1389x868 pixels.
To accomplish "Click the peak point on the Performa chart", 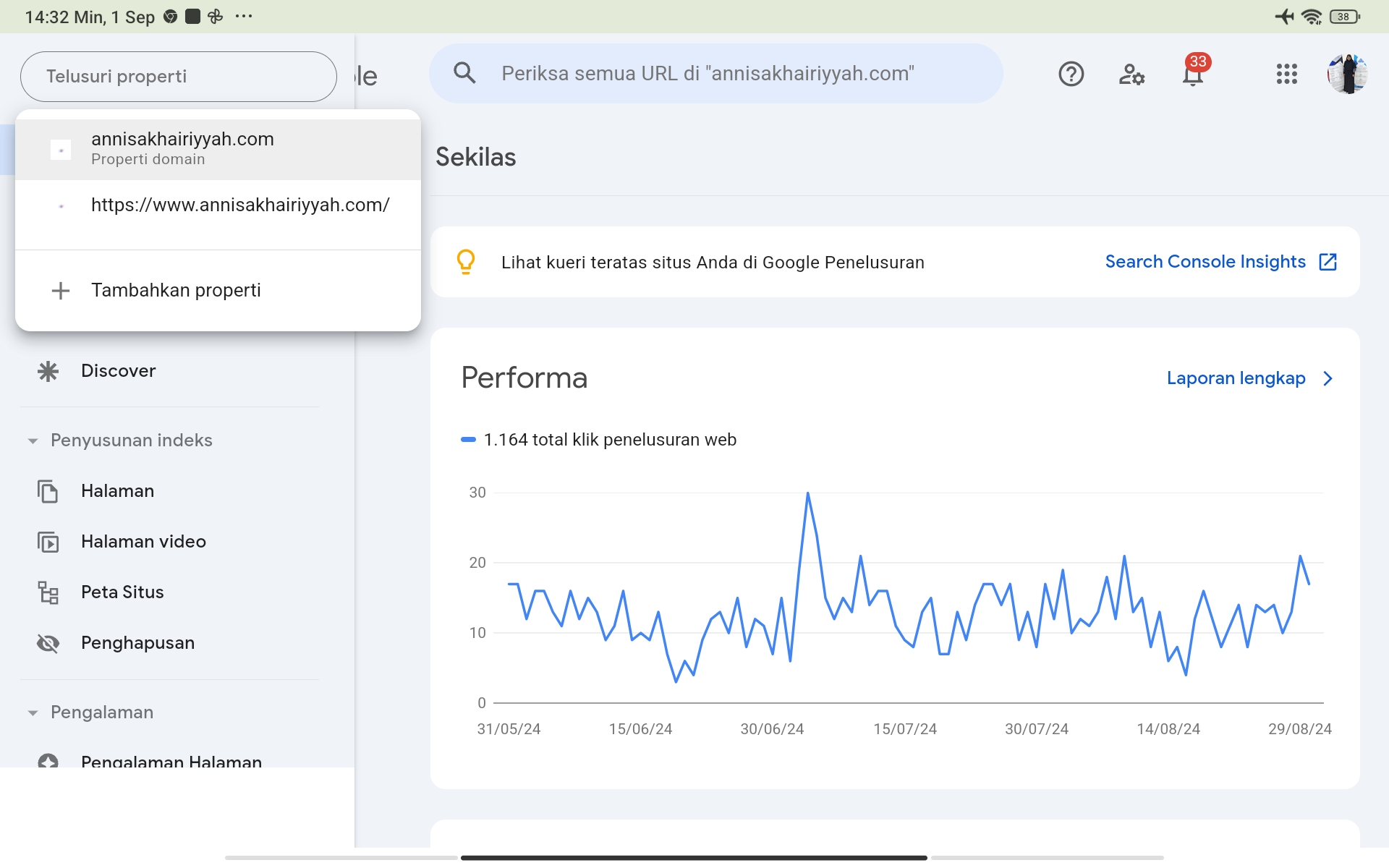I will tap(807, 493).
